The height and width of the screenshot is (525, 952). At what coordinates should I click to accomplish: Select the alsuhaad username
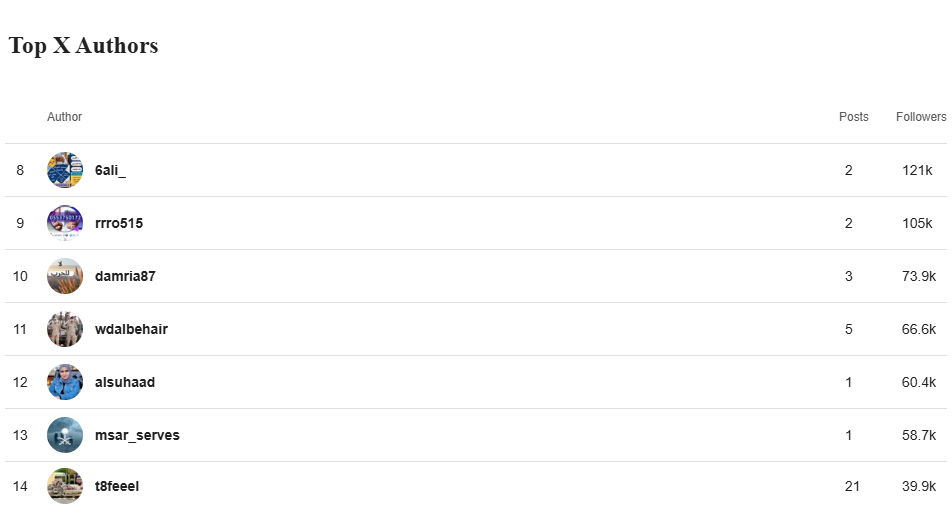pos(124,382)
